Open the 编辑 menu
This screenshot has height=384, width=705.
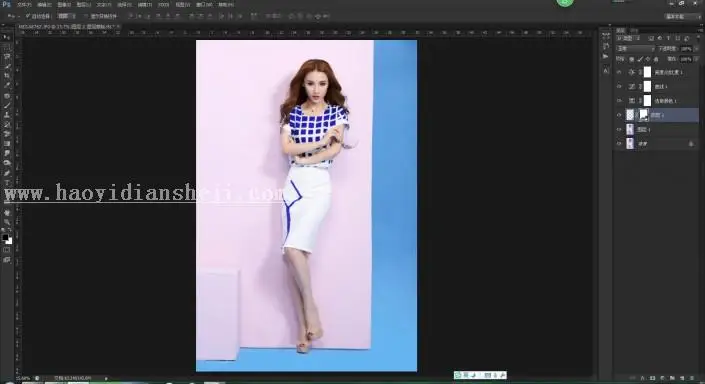[44, 4]
